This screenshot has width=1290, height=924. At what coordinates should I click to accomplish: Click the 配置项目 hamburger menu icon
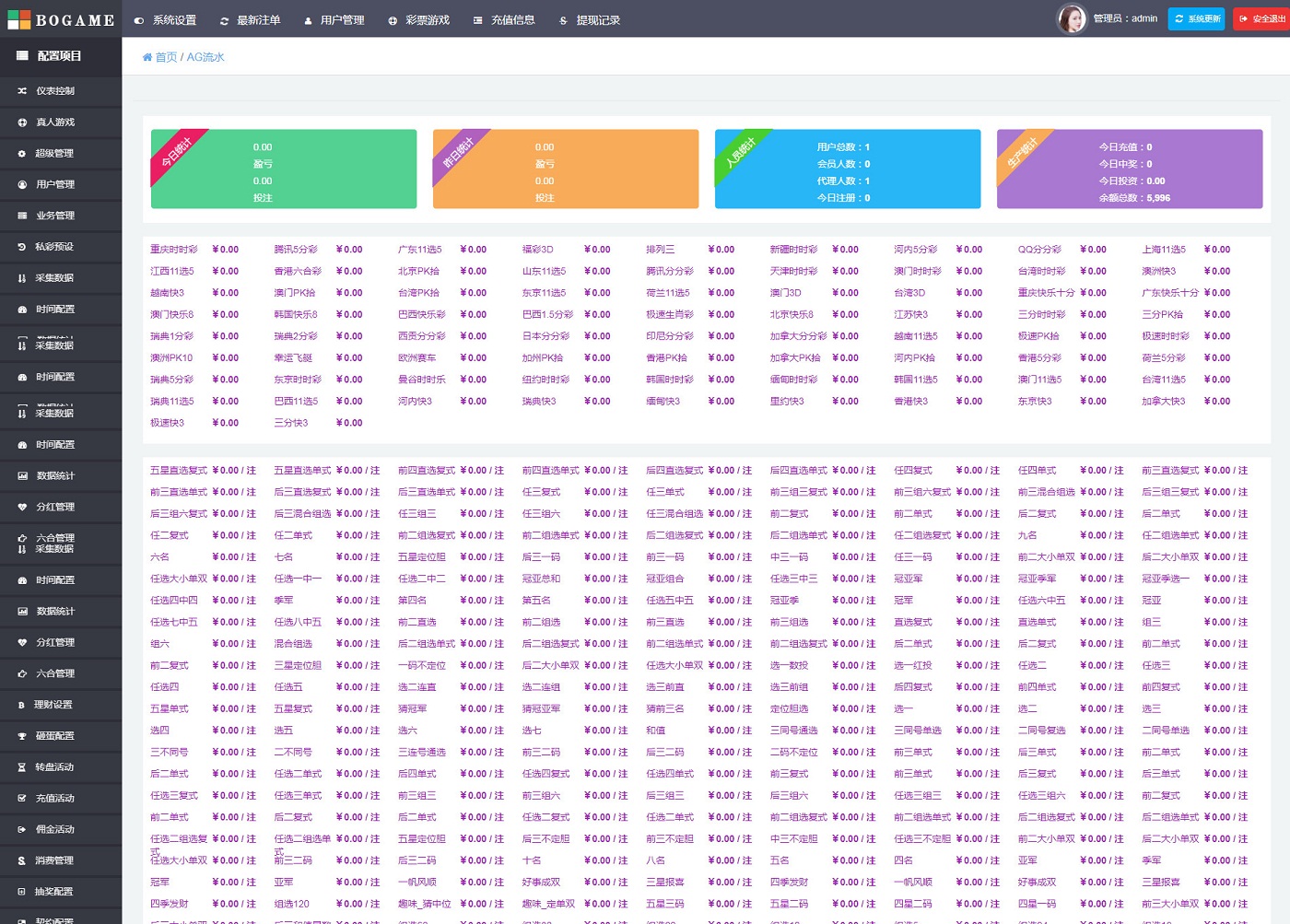(x=22, y=56)
